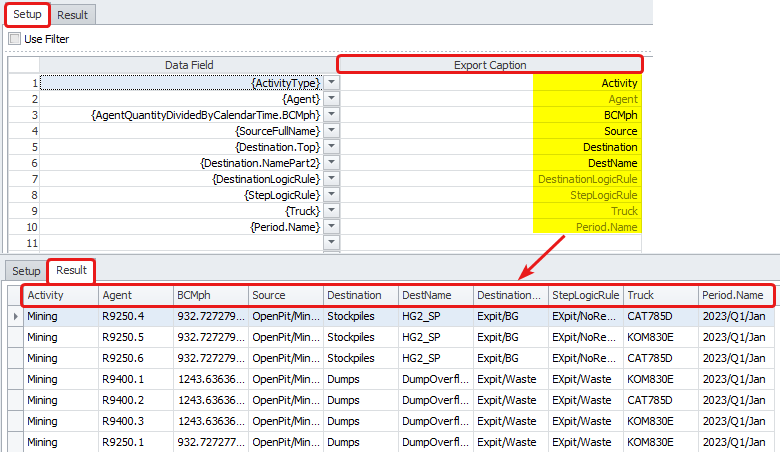This screenshot has height=452, width=780.
Task: Click the Export Caption column header
Action: pyautogui.click(x=489, y=65)
